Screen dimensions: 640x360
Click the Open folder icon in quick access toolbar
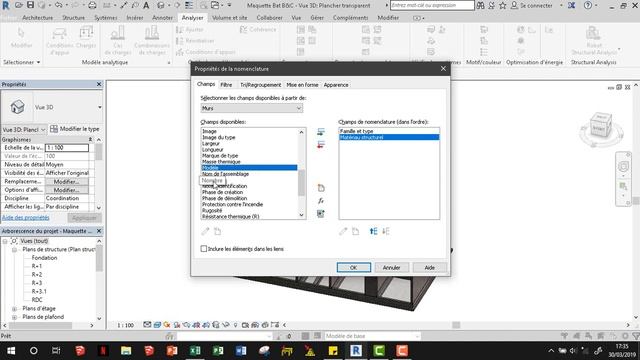click(19, 5)
